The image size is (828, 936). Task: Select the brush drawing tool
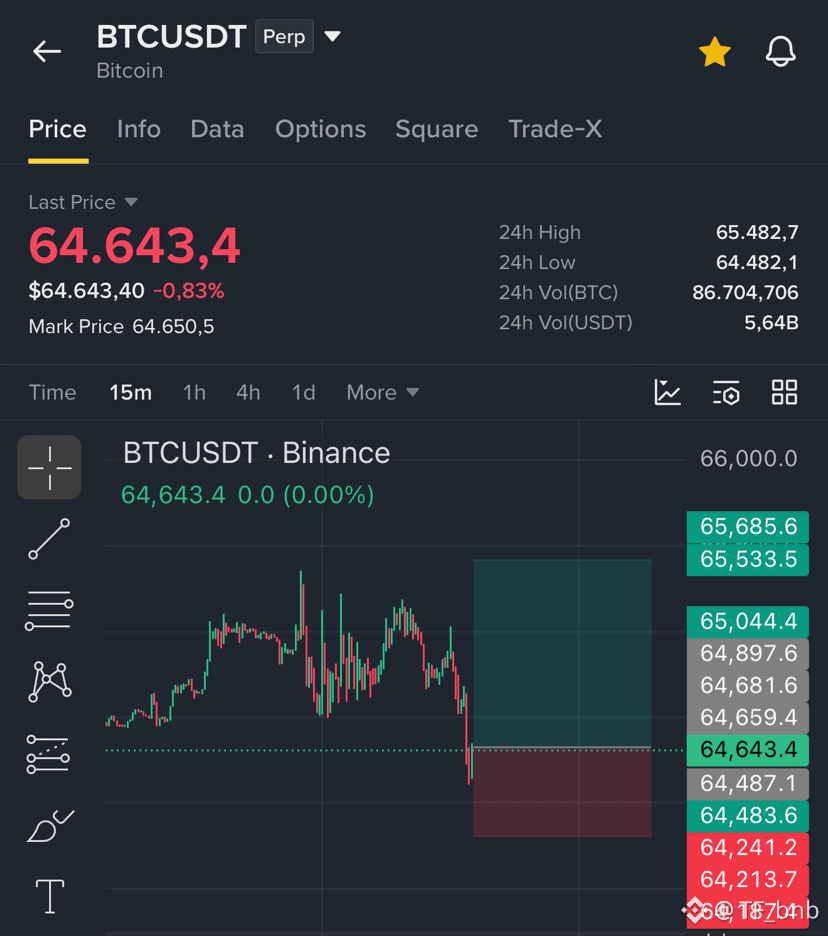point(50,826)
